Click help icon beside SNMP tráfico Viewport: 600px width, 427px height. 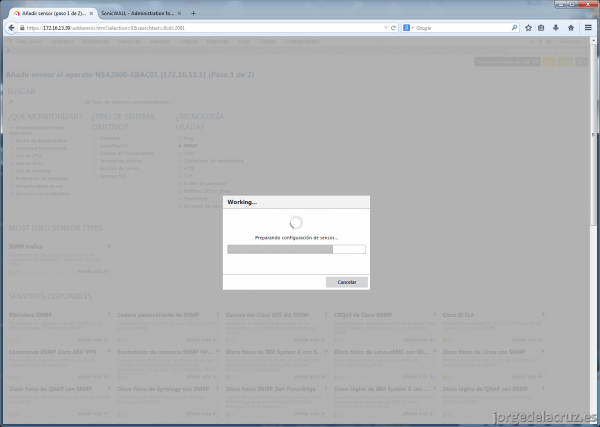click(109, 246)
